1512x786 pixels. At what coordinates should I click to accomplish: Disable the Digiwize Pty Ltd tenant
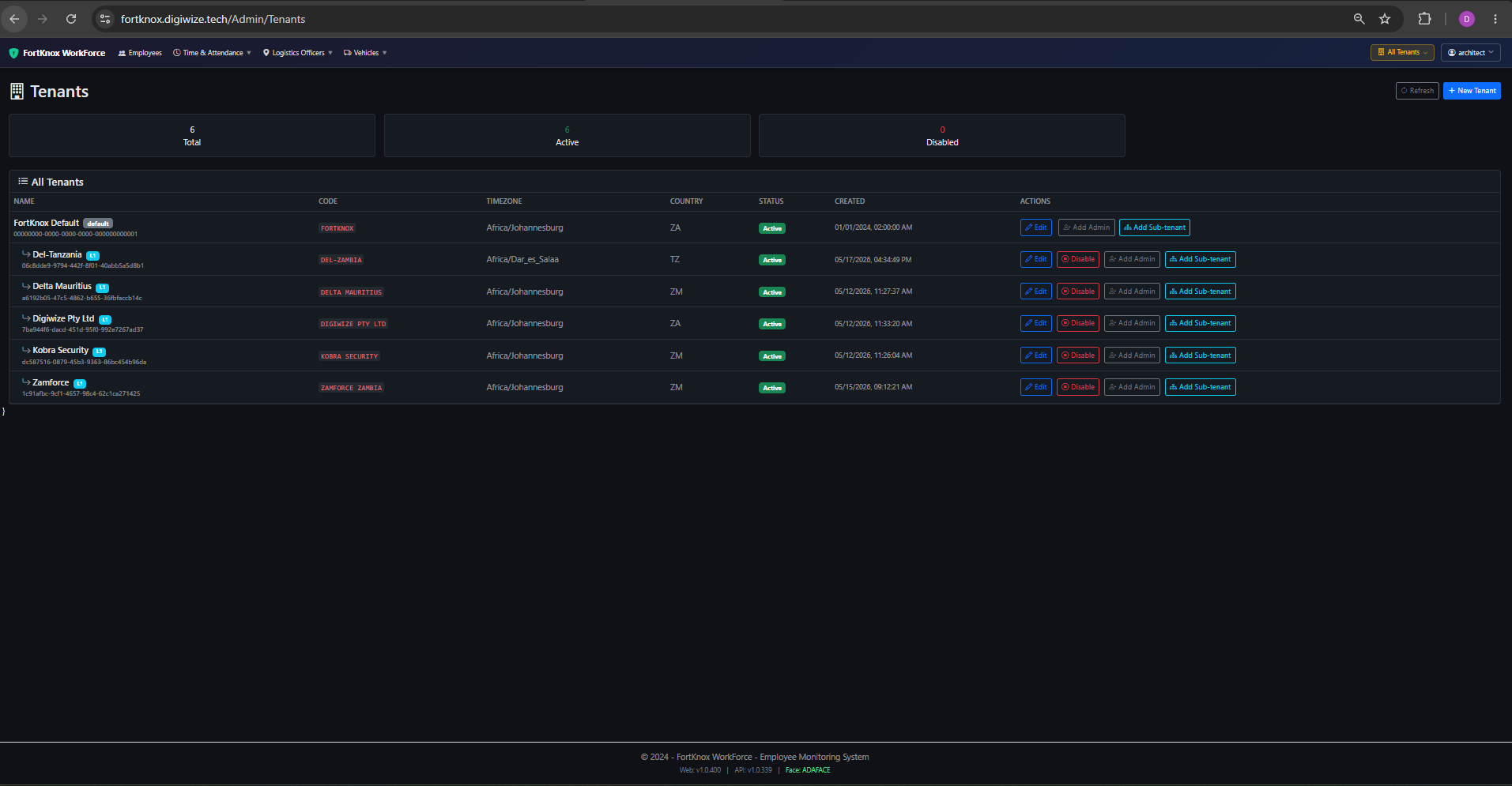1078,323
